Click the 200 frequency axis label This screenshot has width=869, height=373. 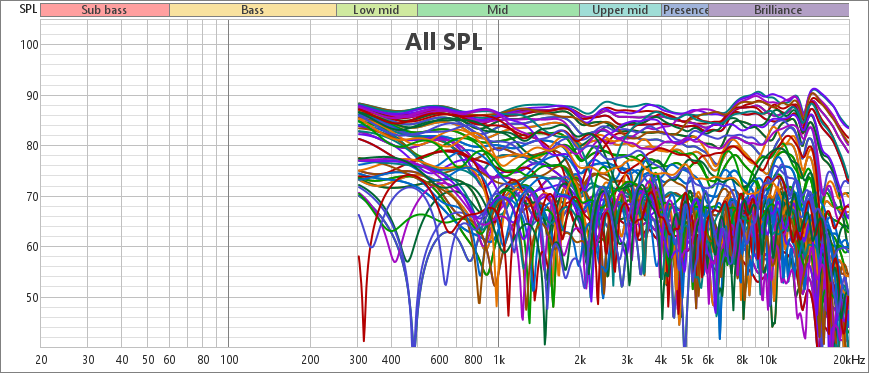point(310,360)
